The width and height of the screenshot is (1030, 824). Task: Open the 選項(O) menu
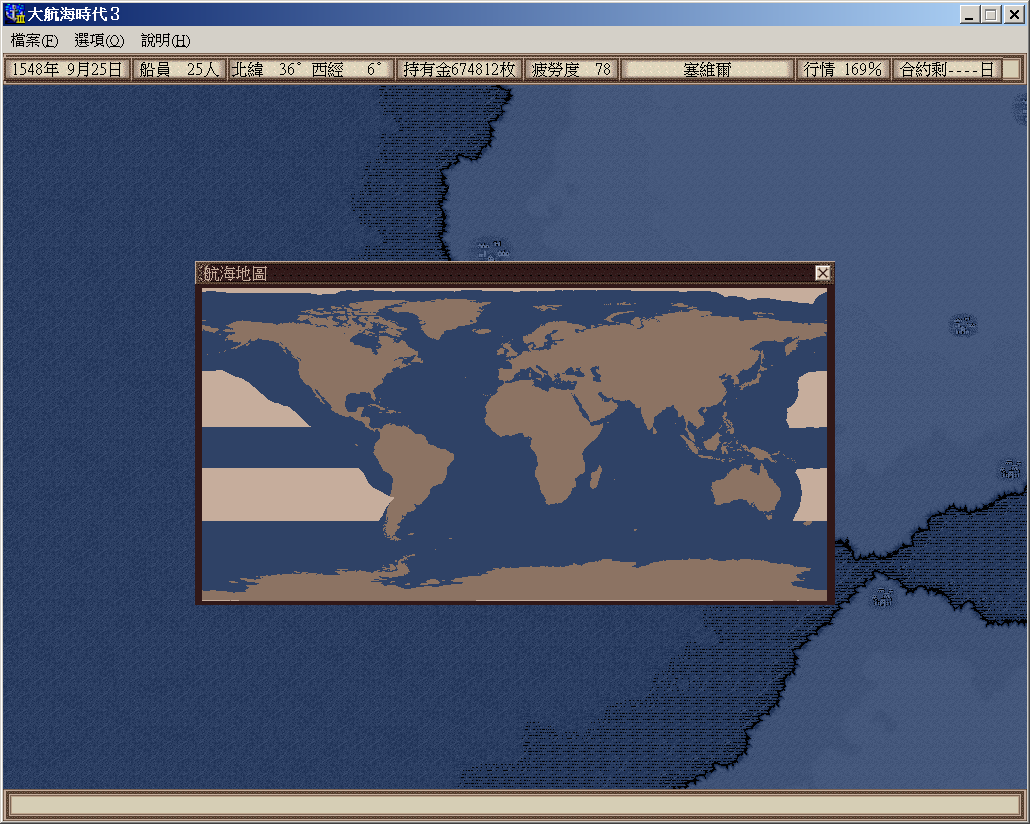[99, 41]
